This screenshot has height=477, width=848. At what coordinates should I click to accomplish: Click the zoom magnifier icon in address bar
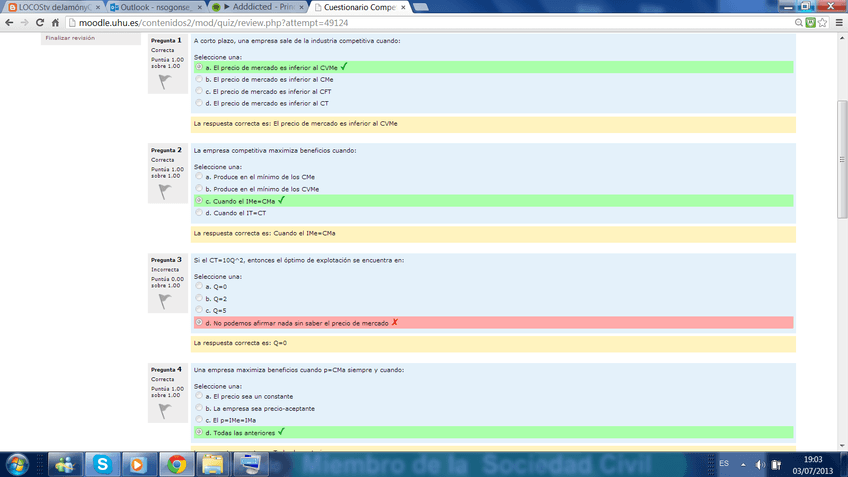coord(798,23)
